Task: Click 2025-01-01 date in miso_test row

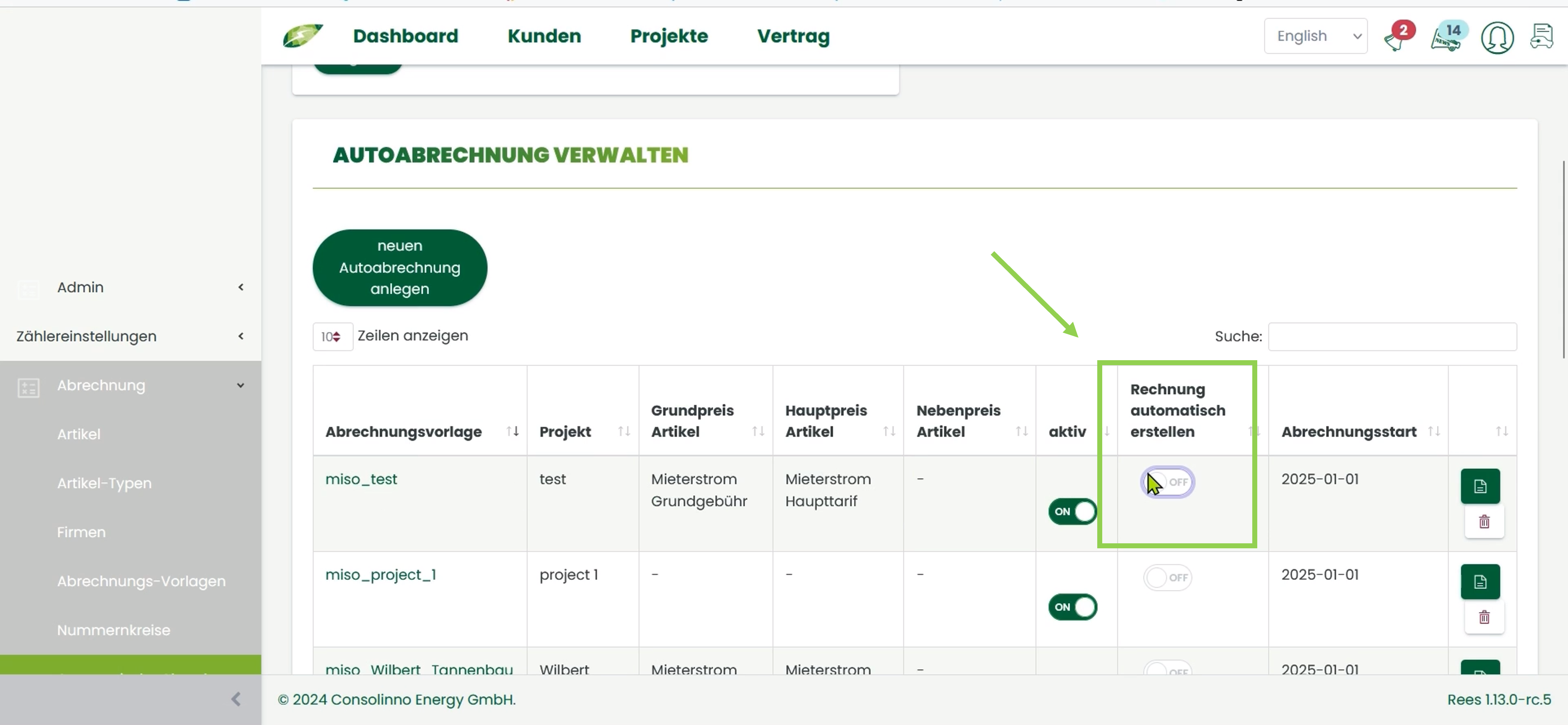Action: (1320, 479)
